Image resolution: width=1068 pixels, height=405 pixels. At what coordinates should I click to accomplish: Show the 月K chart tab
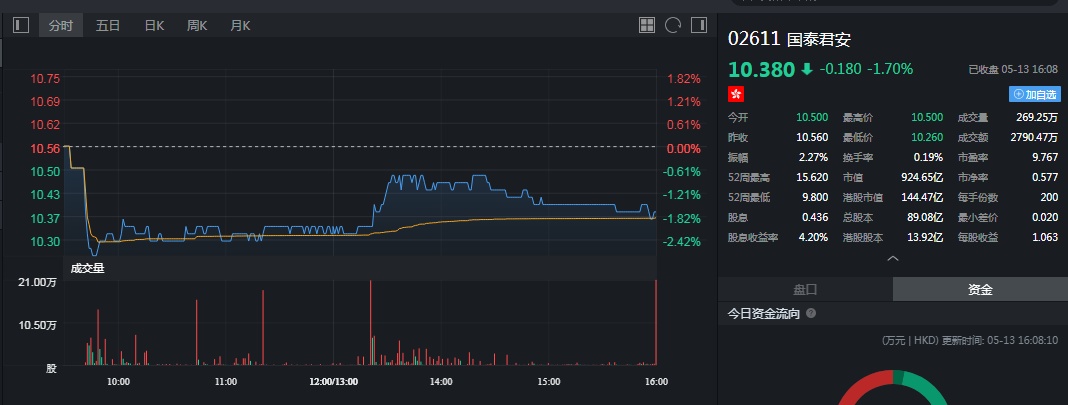pos(240,25)
